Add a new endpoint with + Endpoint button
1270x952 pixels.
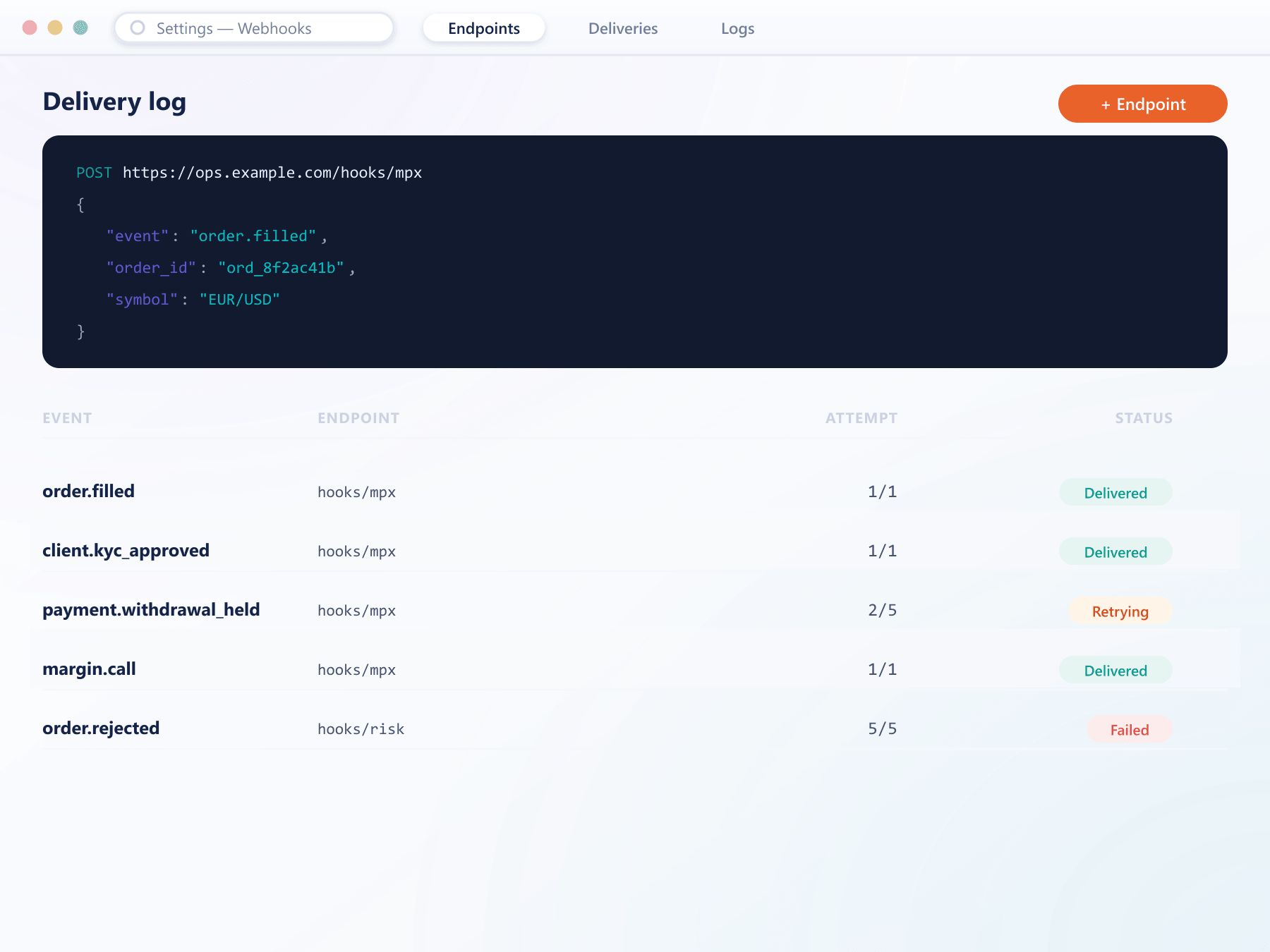pyautogui.click(x=1143, y=104)
